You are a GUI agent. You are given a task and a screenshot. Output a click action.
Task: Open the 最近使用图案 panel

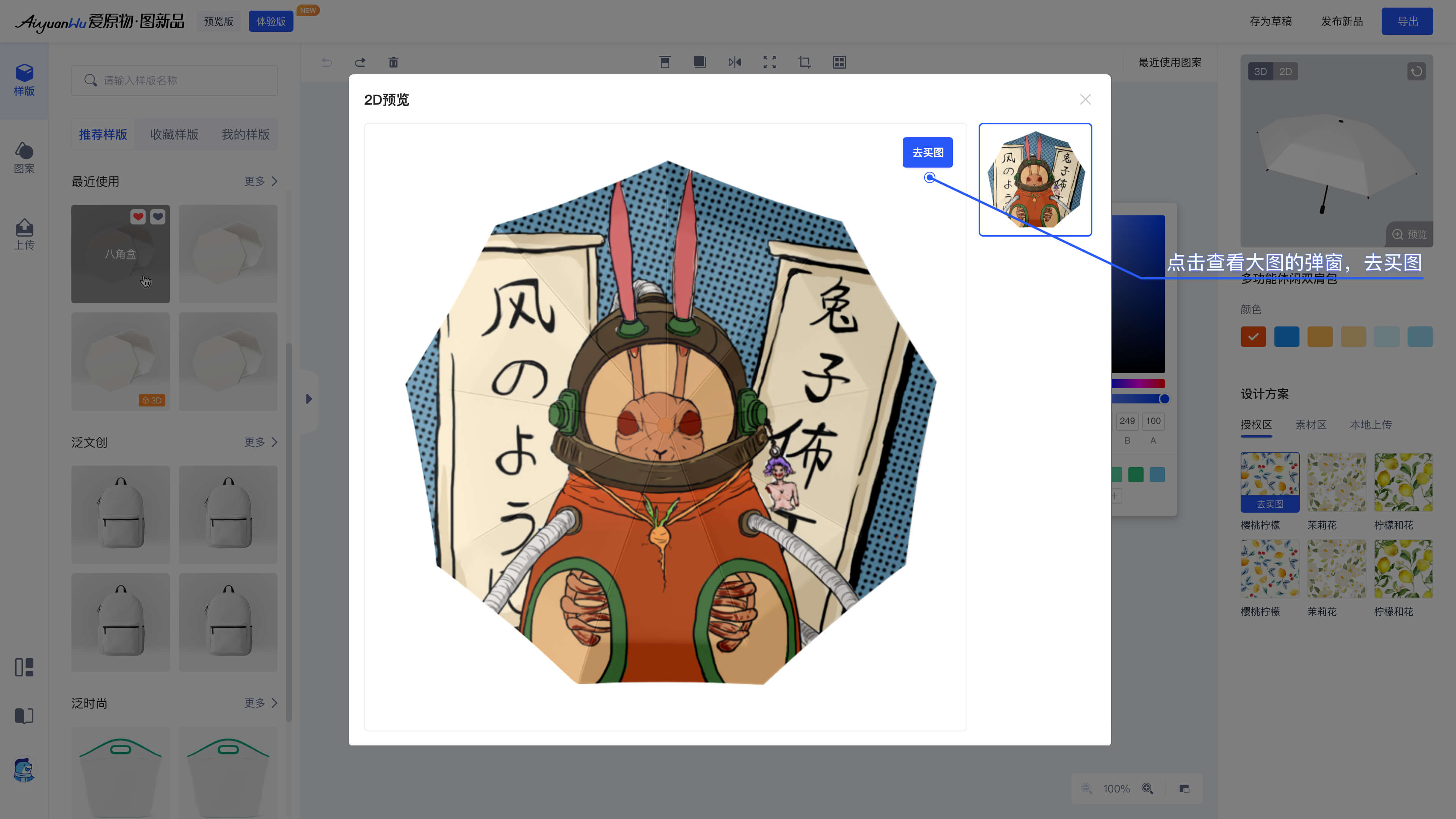pos(1170,62)
